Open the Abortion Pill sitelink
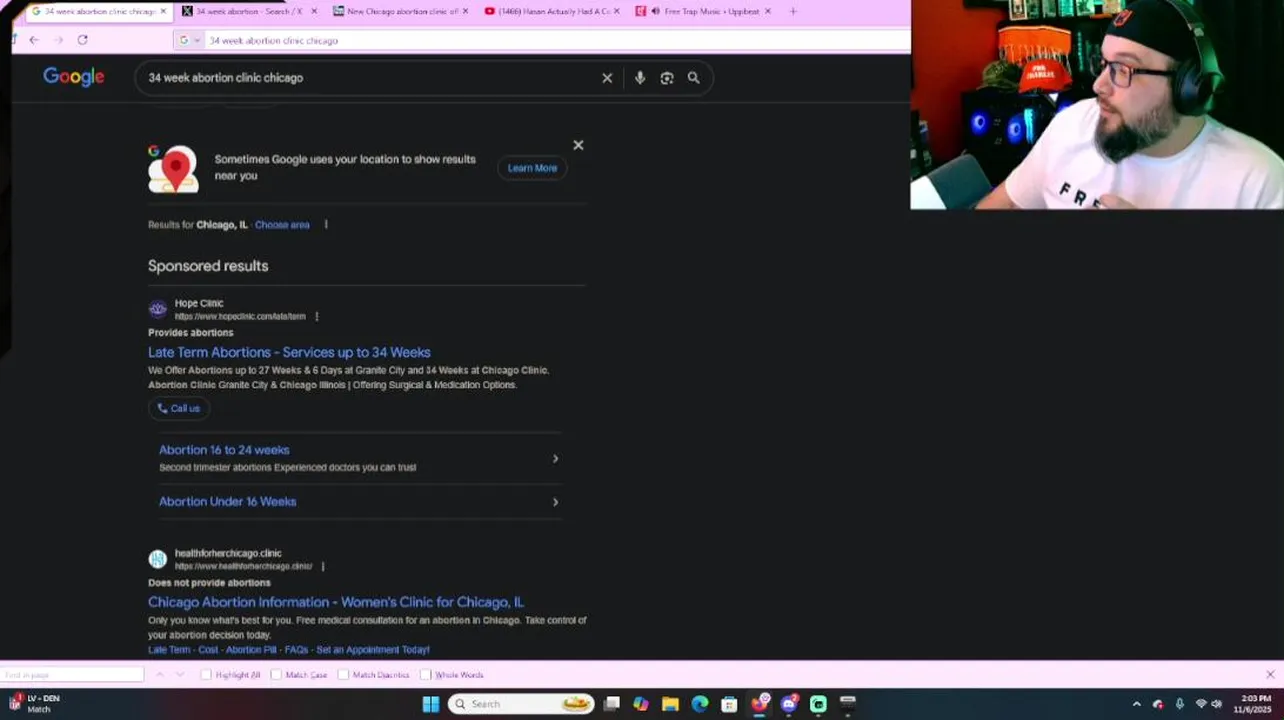The height and width of the screenshot is (720, 1284). pyautogui.click(x=249, y=650)
